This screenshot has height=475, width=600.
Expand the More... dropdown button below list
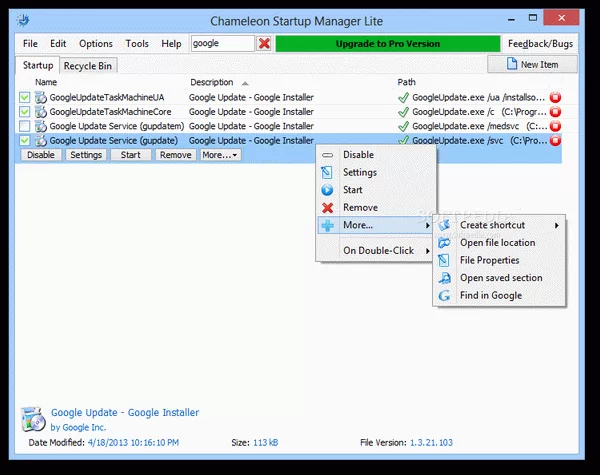(x=220, y=155)
